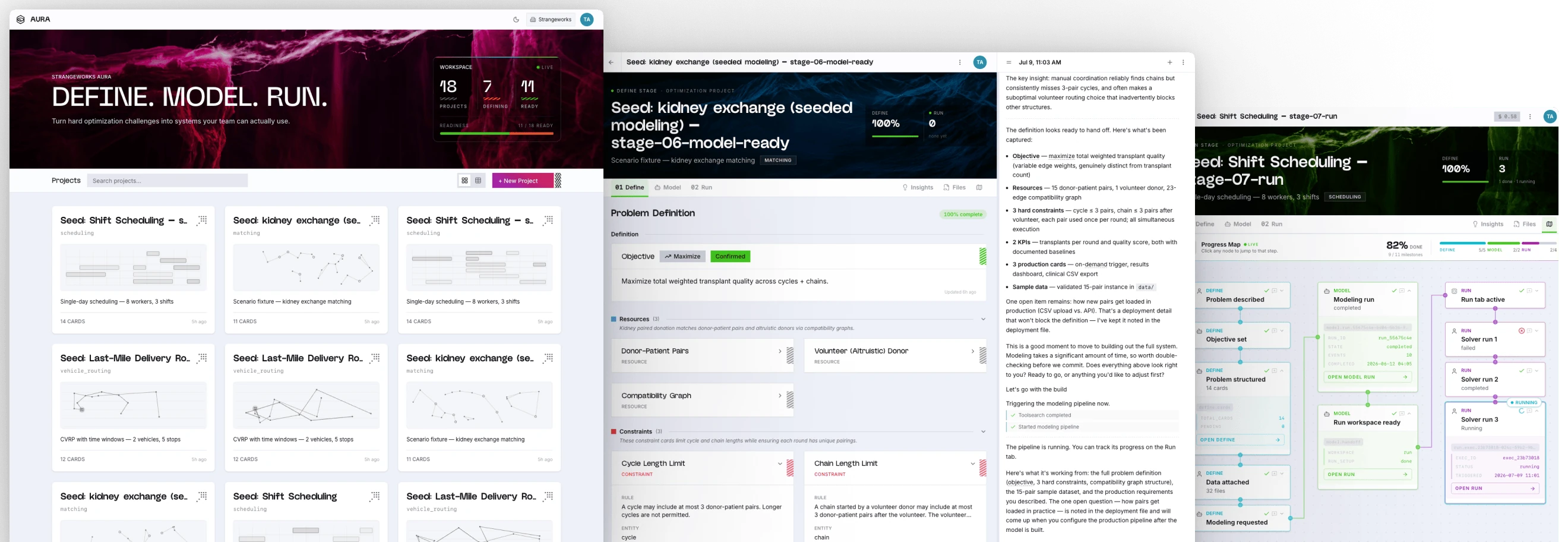The width and height of the screenshot is (1568, 542).
Task: Click the MATCHING tag in kidney exchange header
Action: [x=778, y=161]
